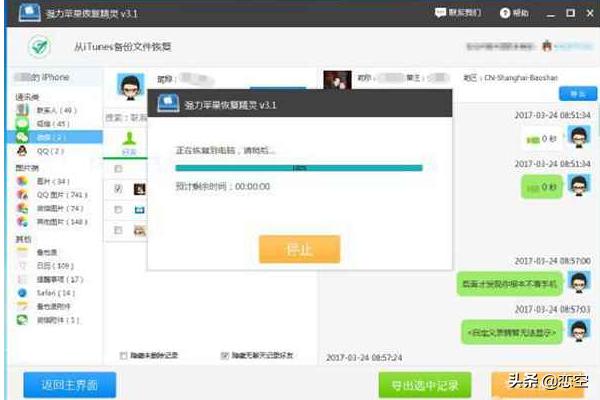The image size is (600, 400).
Task: Click the iPhone device name header
Action: [43, 77]
